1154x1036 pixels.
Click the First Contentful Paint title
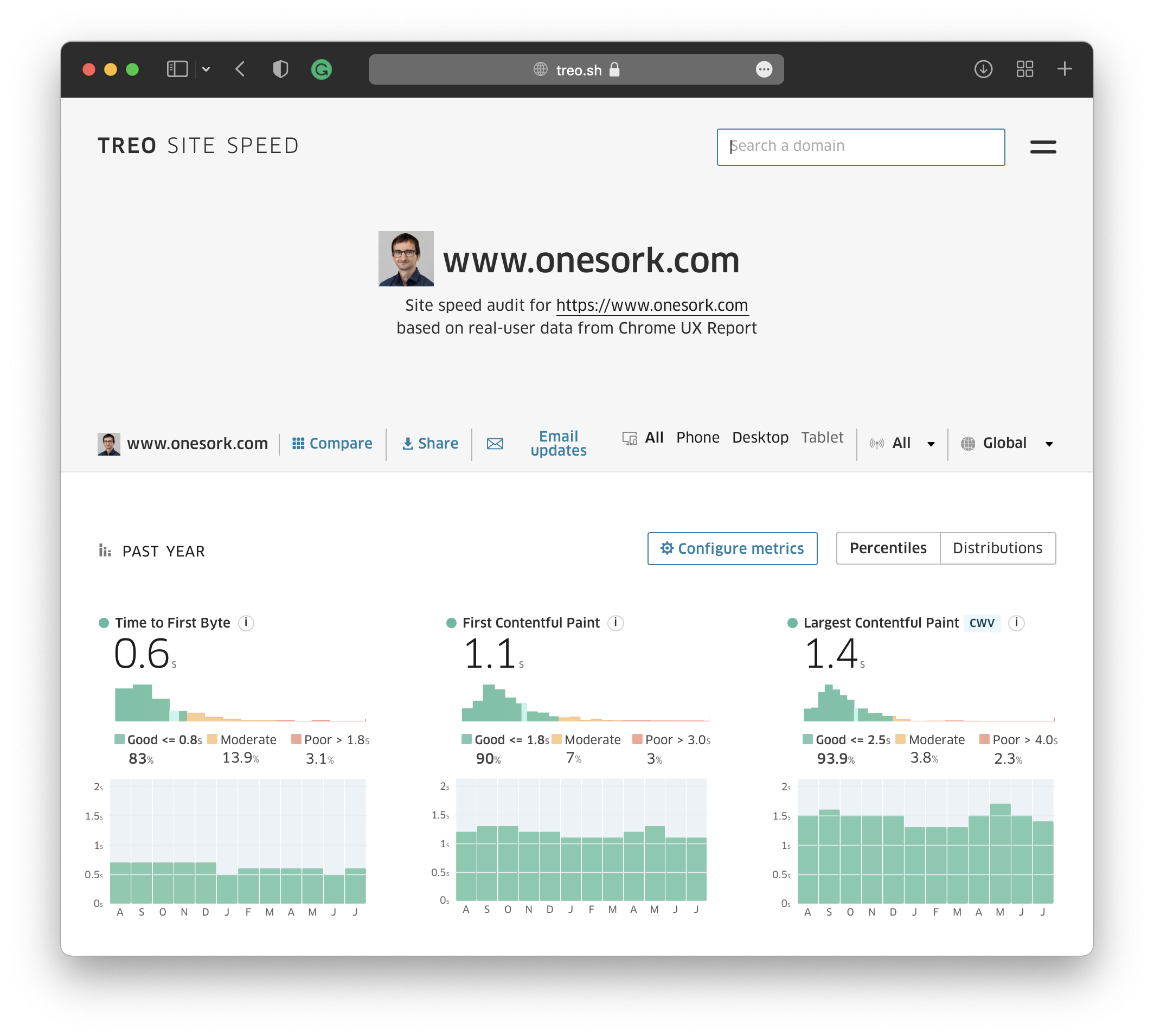[x=531, y=623]
